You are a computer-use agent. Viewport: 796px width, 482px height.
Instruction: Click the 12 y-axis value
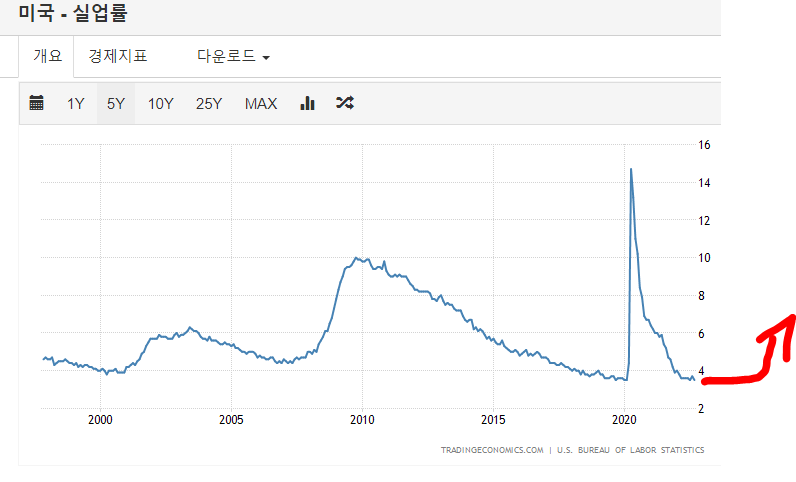(704, 221)
